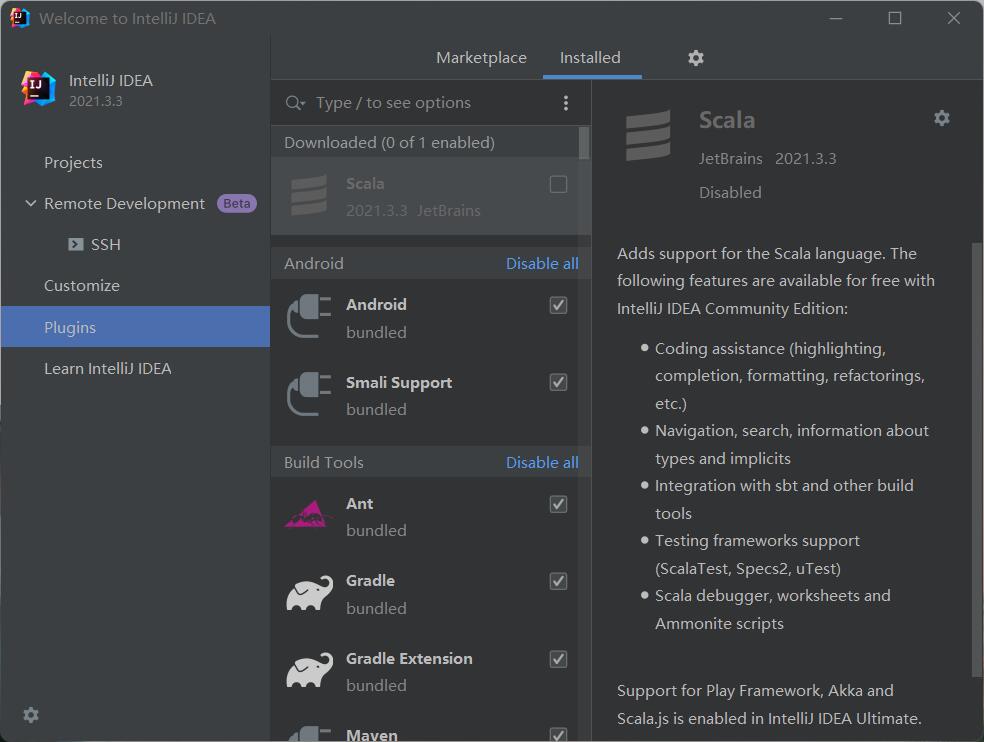Select Customize in the left sidebar

coord(82,285)
